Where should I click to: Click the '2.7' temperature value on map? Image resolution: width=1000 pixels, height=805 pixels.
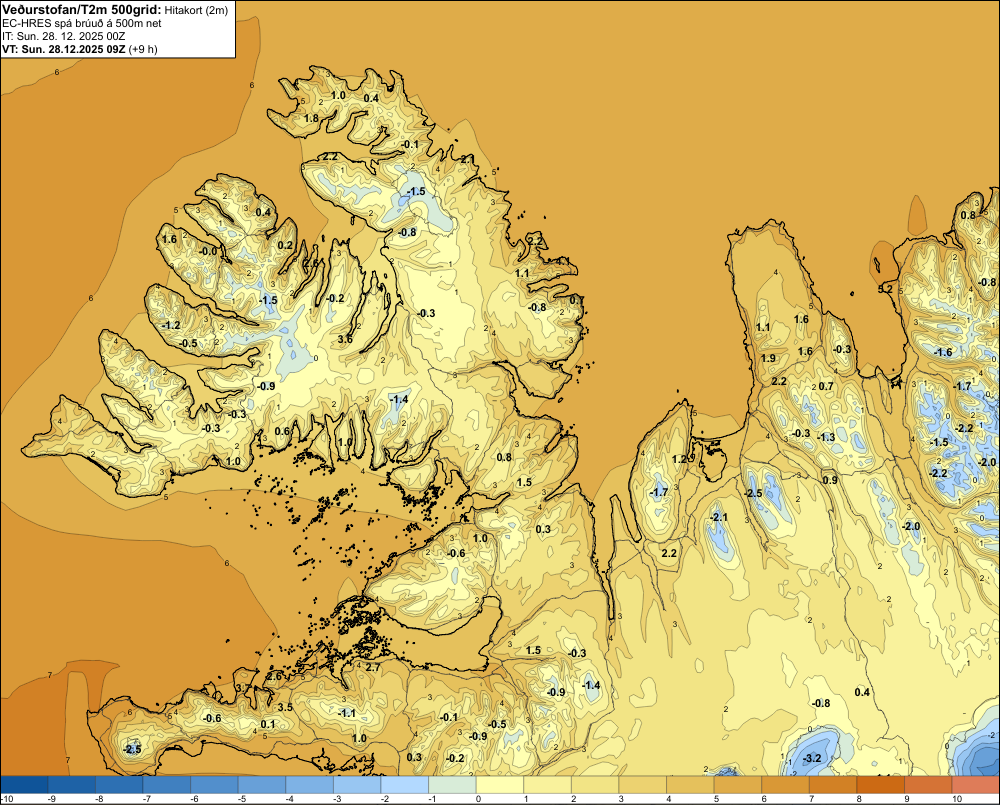pyautogui.click(x=372, y=667)
